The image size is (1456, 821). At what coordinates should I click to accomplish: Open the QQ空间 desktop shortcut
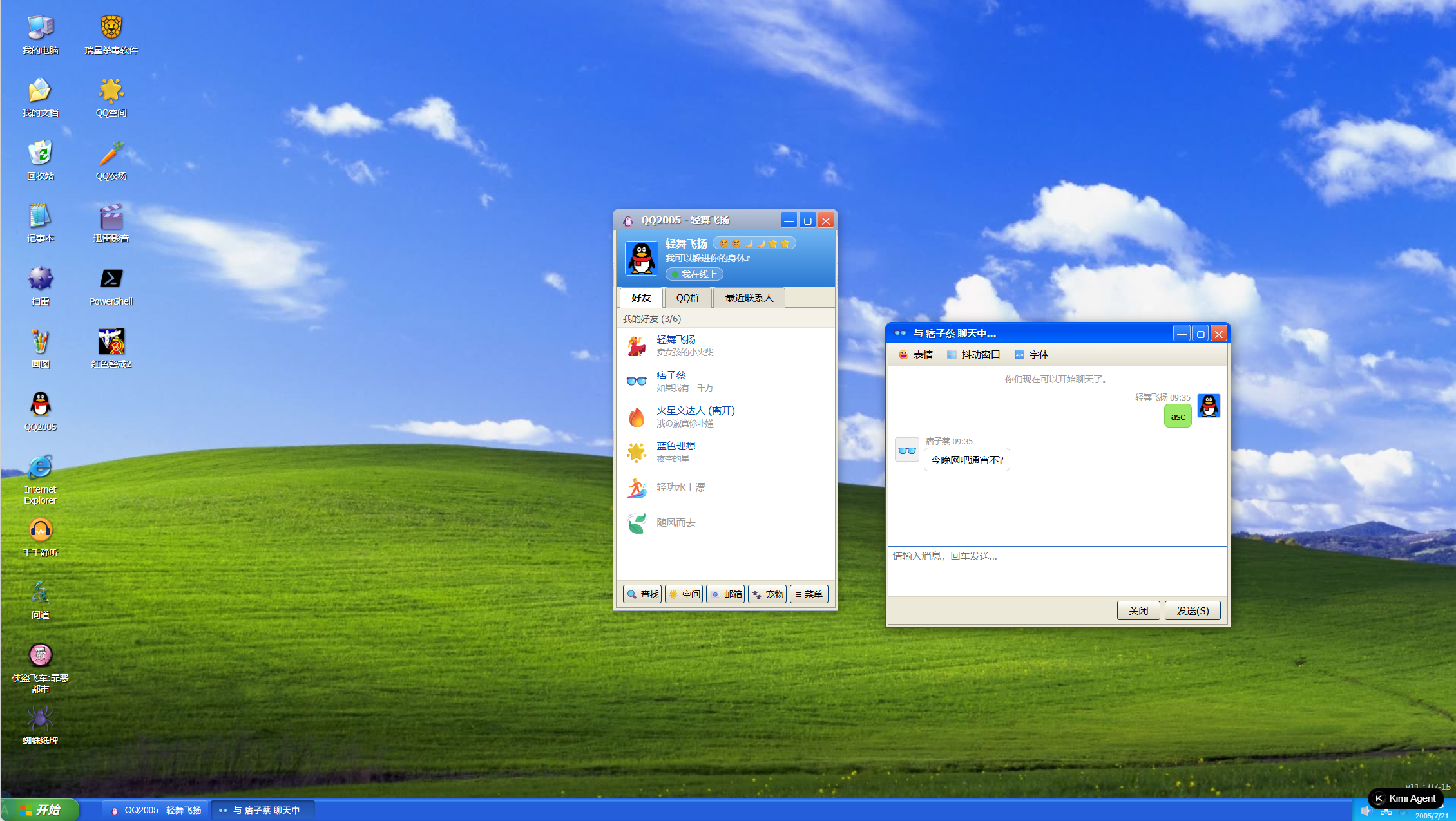(111, 97)
